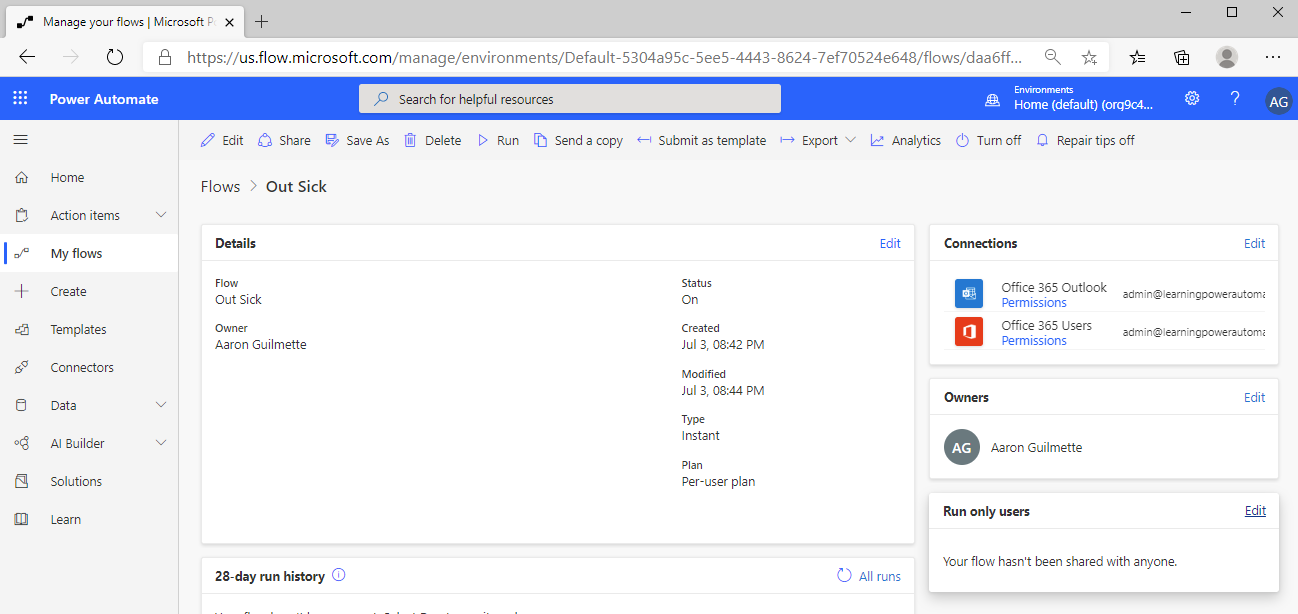Select My flows in the sidebar

(89, 253)
